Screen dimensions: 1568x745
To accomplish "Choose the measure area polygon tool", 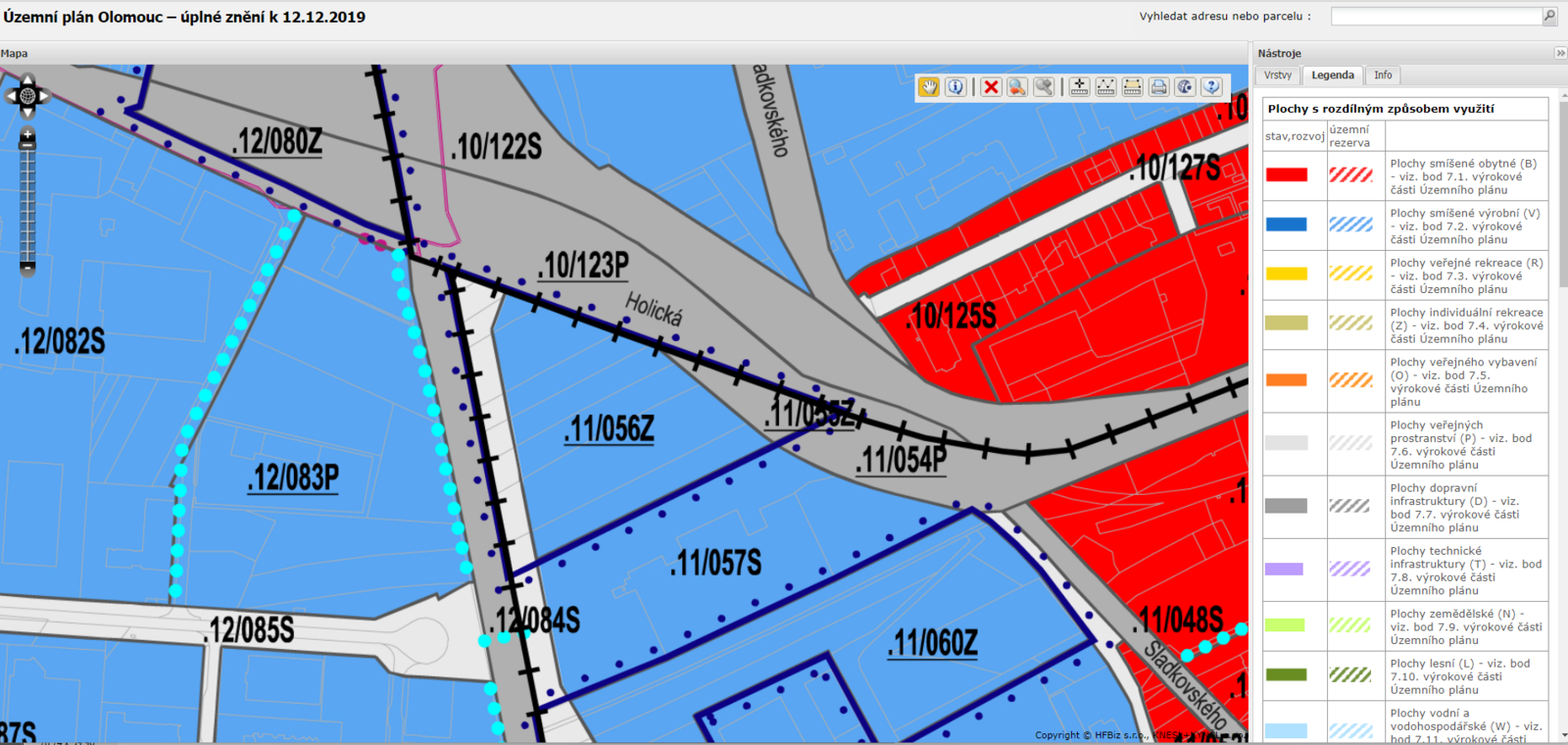I will (1132, 87).
